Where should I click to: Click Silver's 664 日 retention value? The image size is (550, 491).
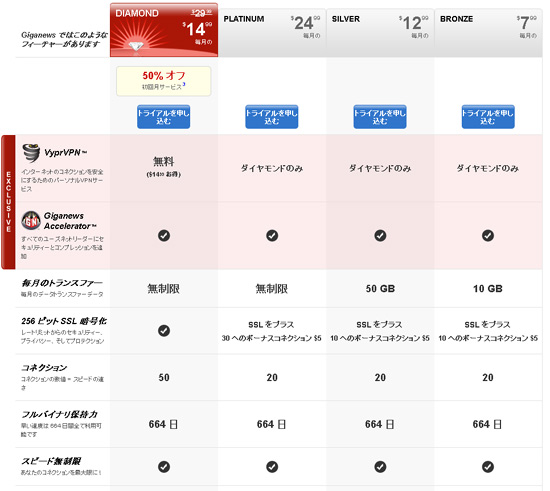(380, 424)
